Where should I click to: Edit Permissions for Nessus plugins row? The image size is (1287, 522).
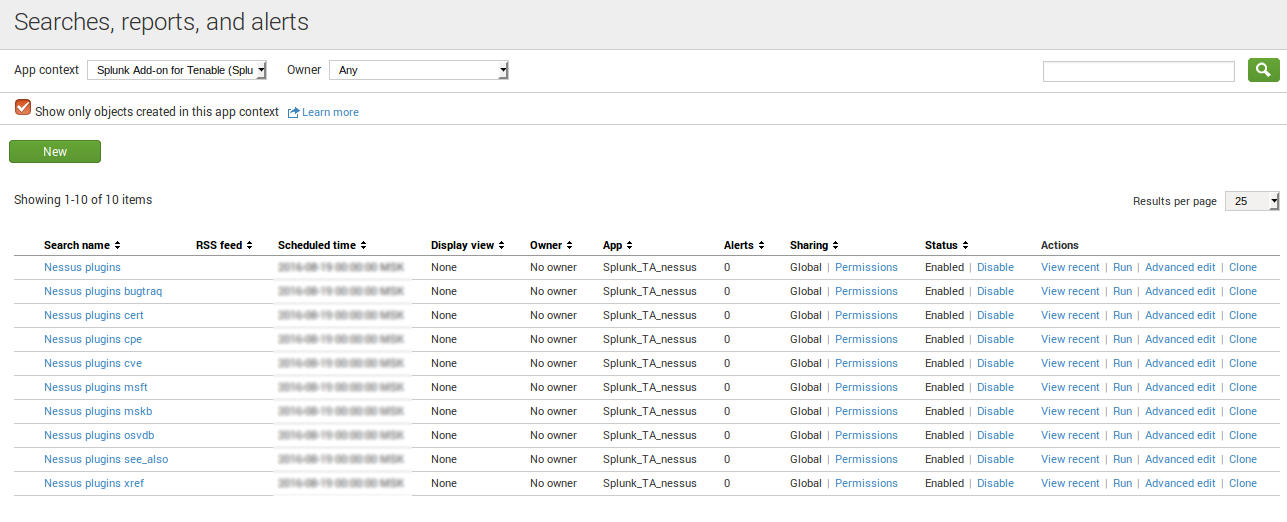tap(866, 268)
